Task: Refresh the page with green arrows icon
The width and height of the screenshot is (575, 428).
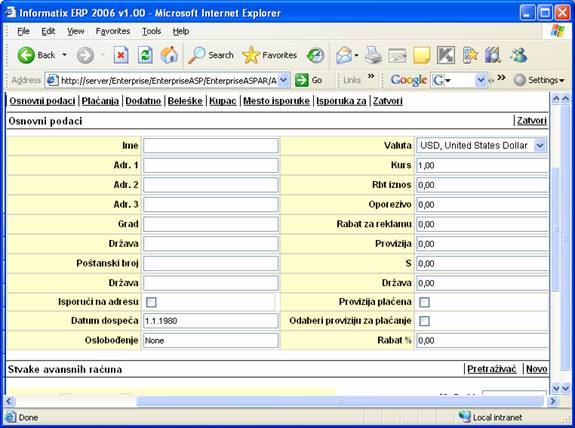Action: (x=145, y=55)
